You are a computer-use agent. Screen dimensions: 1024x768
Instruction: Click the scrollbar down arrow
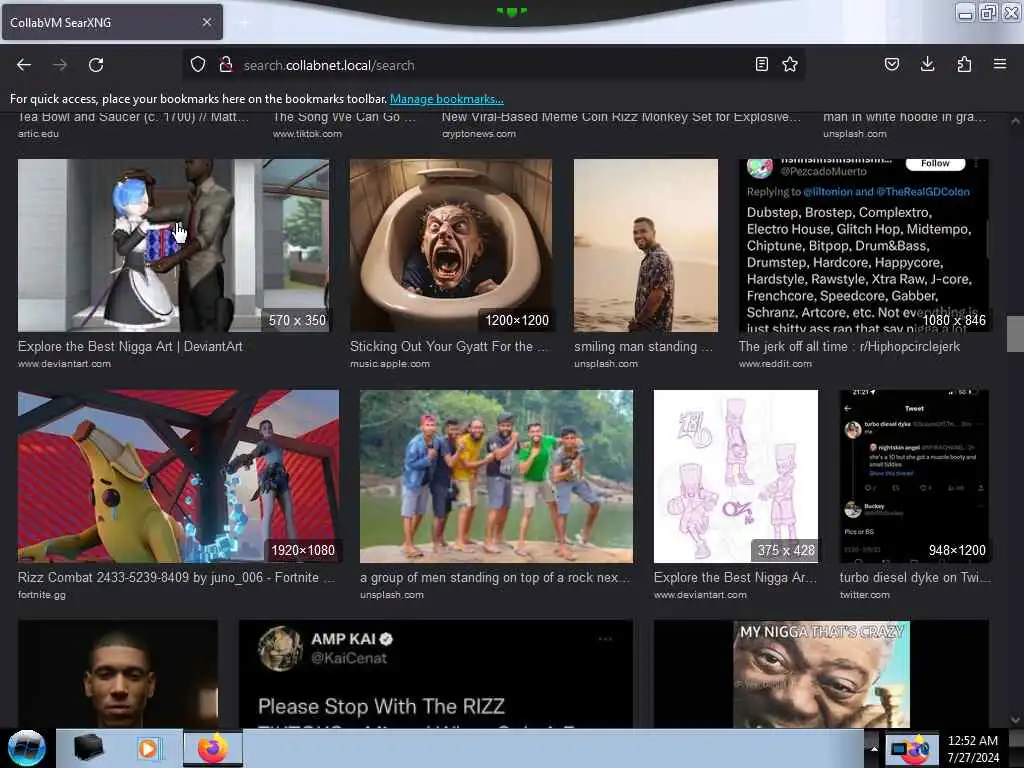(x=1015, y=720)
